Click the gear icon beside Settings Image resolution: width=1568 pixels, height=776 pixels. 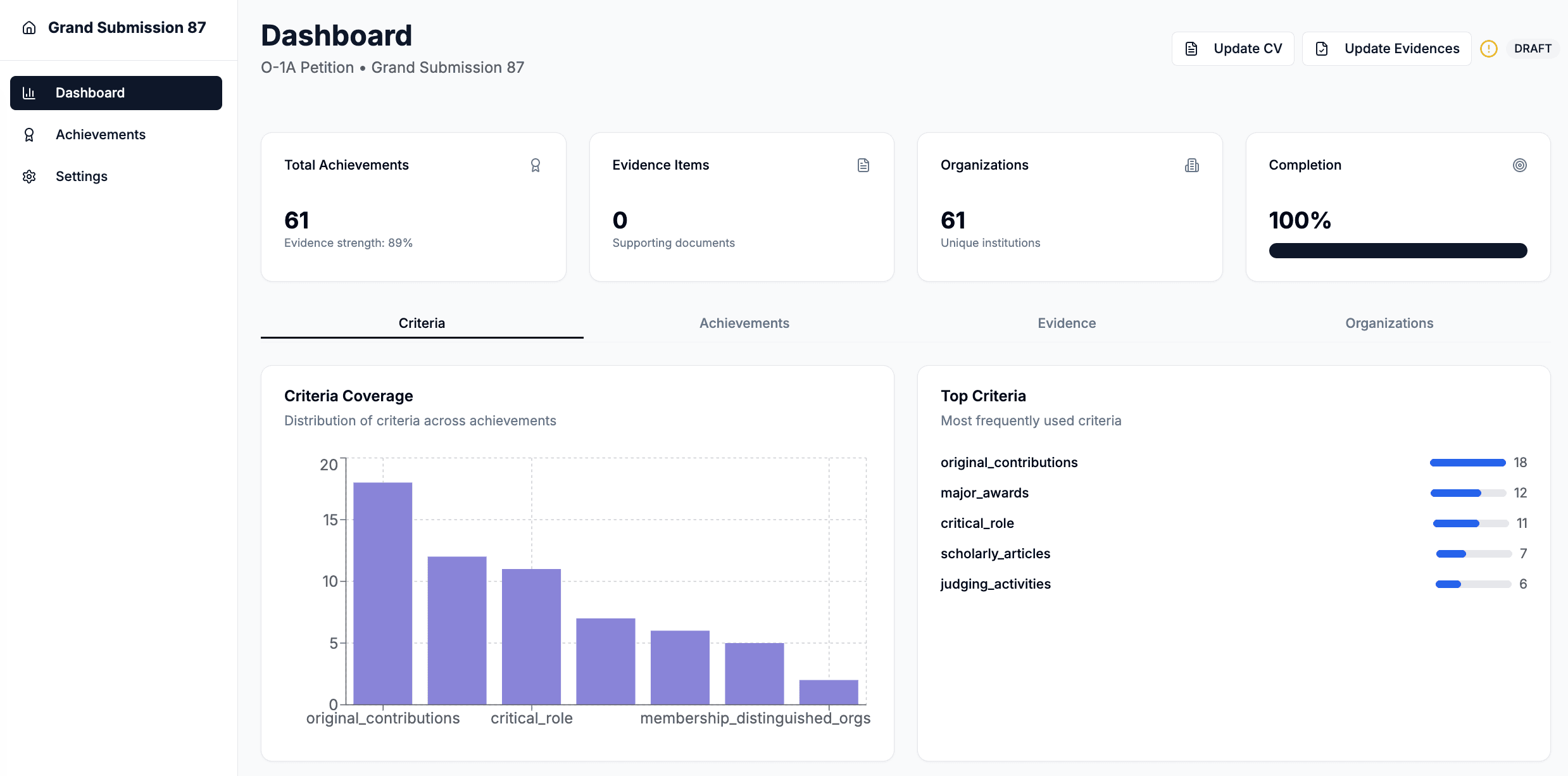coord(29,177)
